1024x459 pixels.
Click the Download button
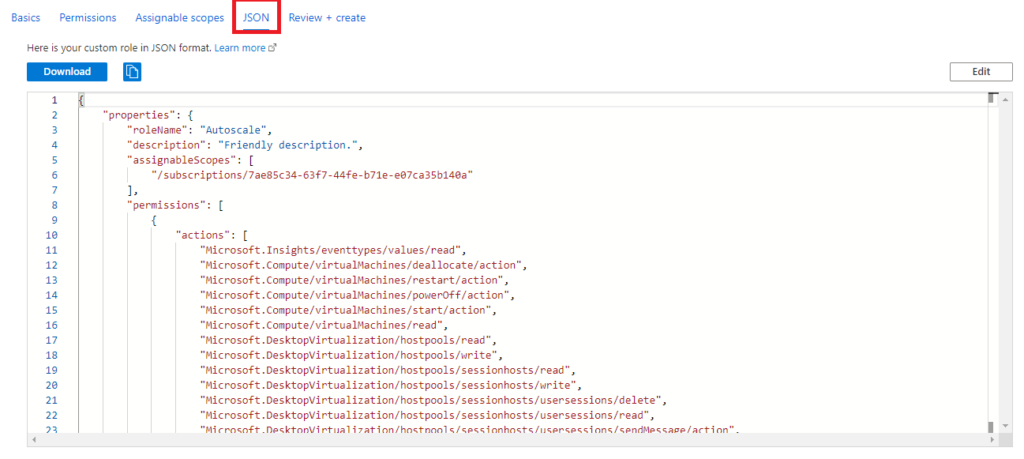tap(67, 72)
